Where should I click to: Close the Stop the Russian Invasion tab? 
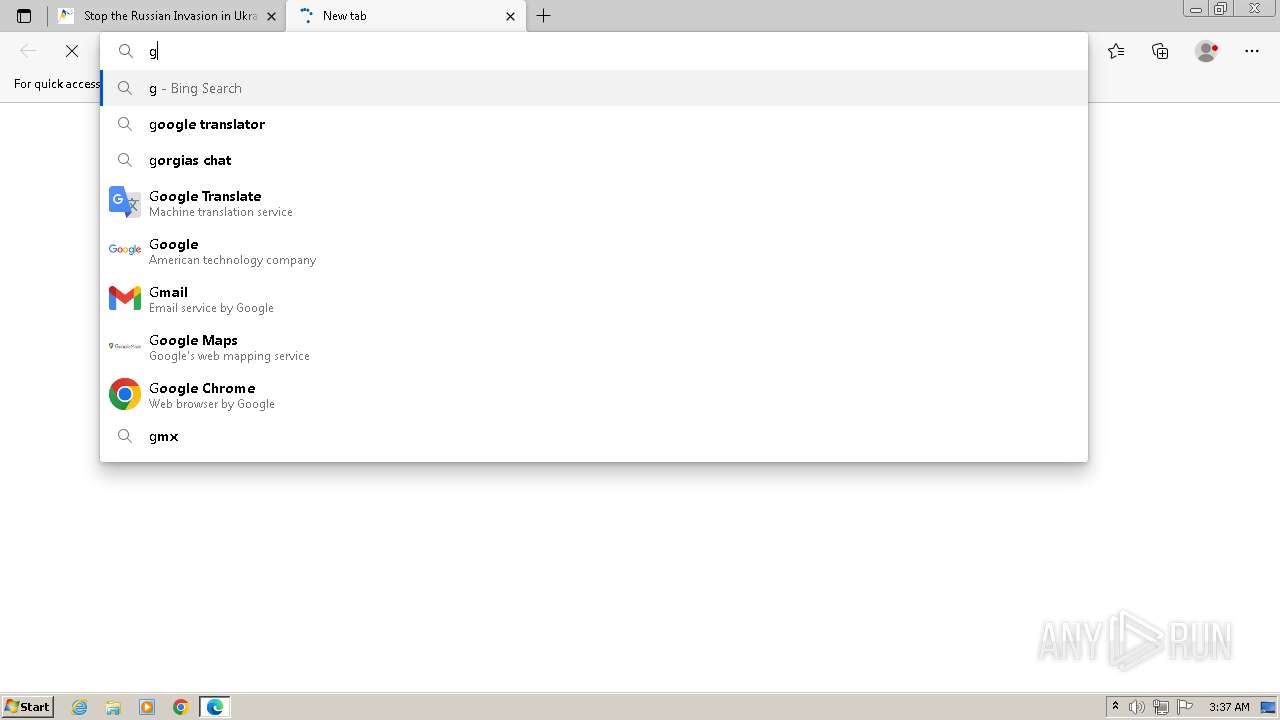(271, 16)
